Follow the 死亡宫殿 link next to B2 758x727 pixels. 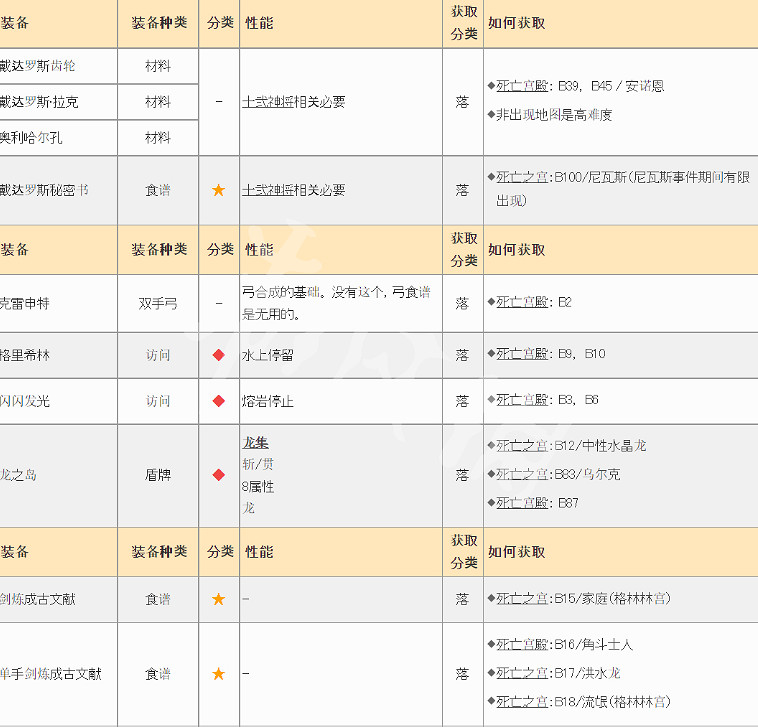point(523,301)
